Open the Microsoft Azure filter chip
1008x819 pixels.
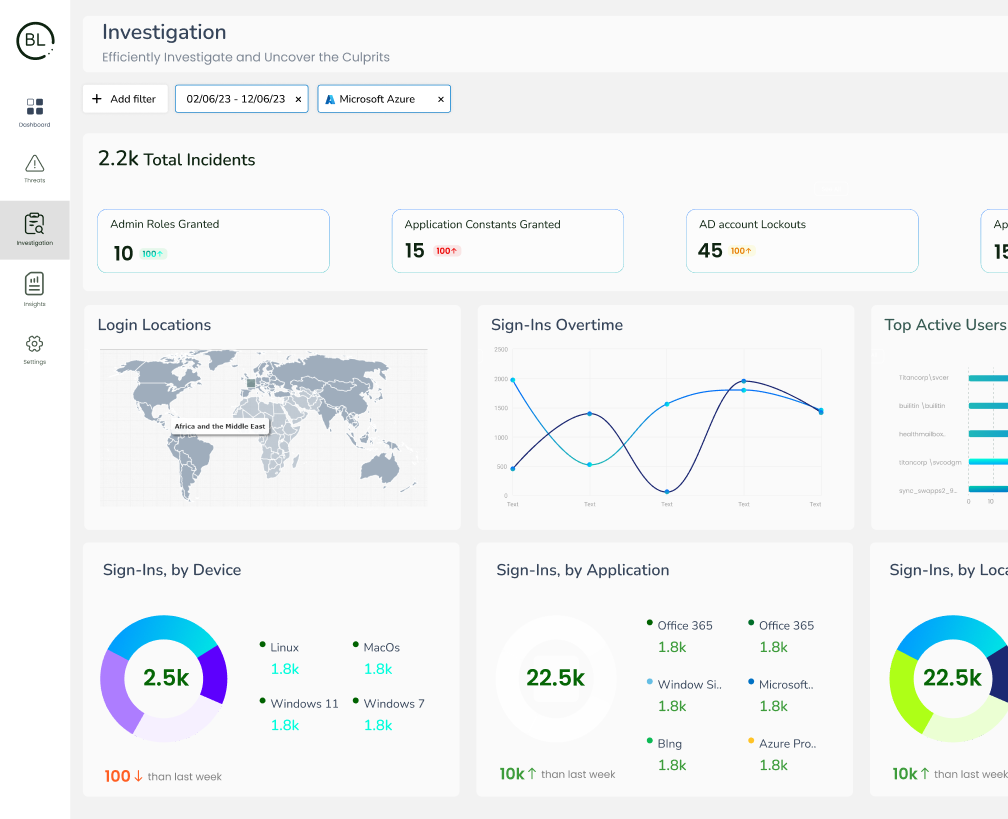click(384, 98)
